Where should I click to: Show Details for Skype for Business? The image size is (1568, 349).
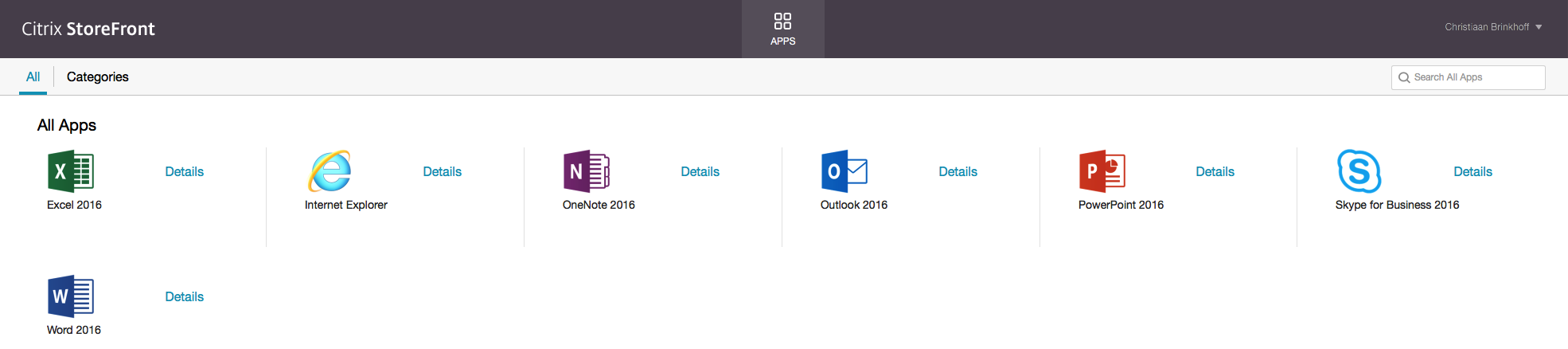[1472, 172]
